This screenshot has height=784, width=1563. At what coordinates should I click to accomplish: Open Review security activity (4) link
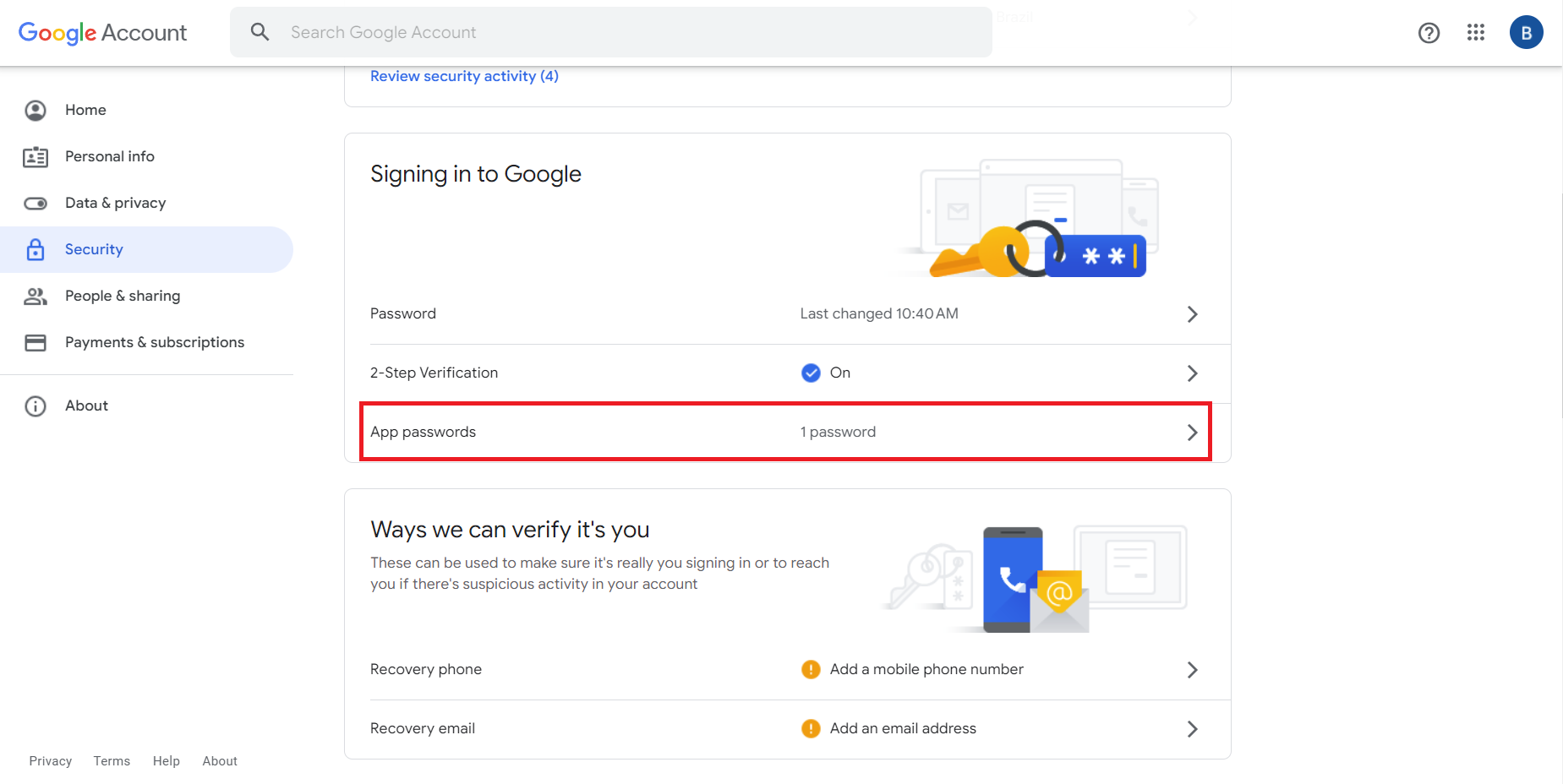coord(464,76)
